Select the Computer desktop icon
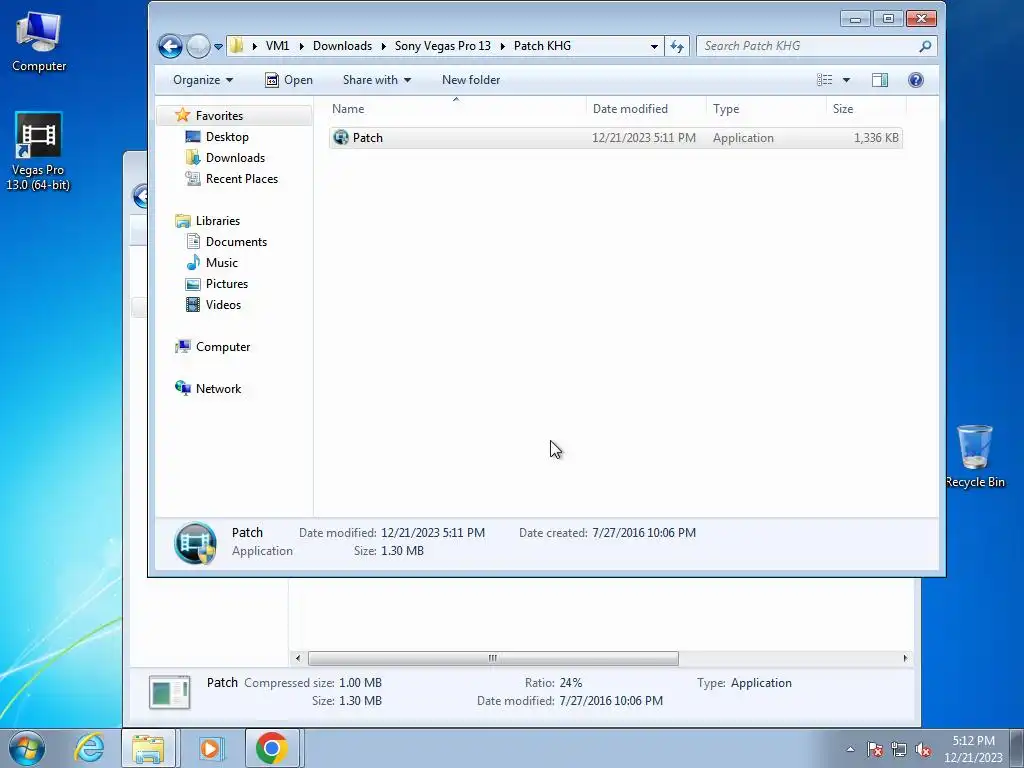The image size is (1024, 768). click(39, 41)
